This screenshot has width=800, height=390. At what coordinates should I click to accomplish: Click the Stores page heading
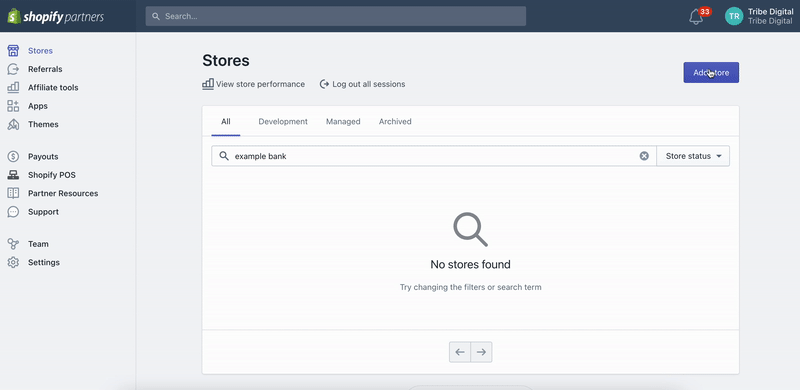pos(226,60)
